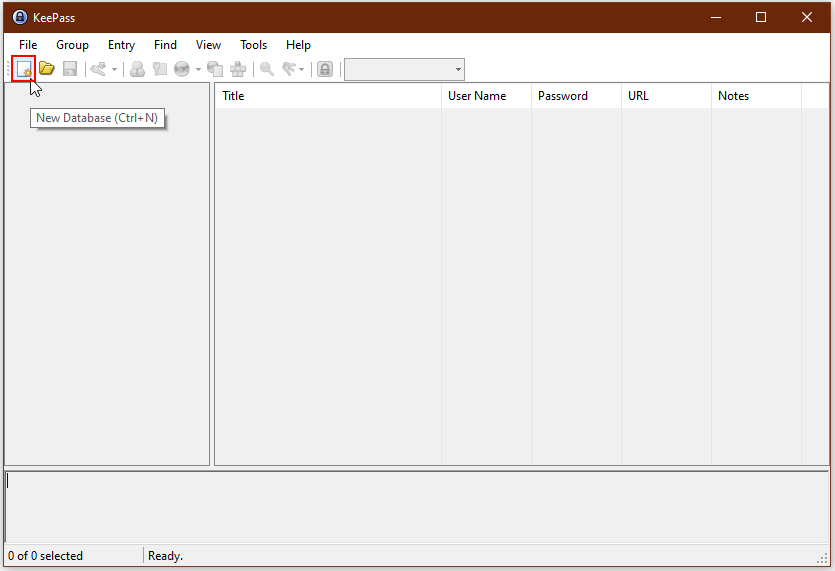Click the Perform Auto-Type icon

238,69
